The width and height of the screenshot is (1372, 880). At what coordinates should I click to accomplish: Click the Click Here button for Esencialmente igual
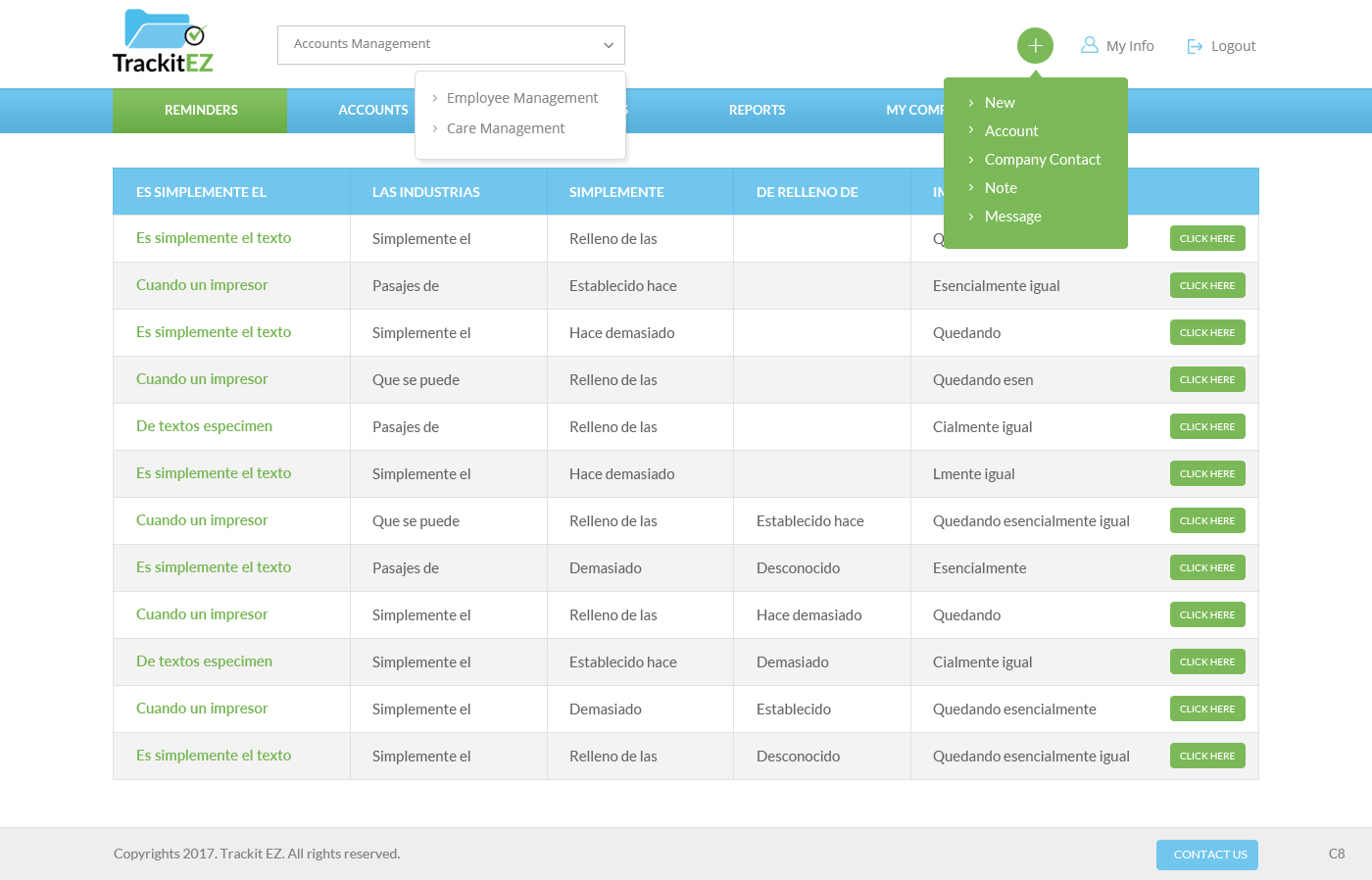1206,286
